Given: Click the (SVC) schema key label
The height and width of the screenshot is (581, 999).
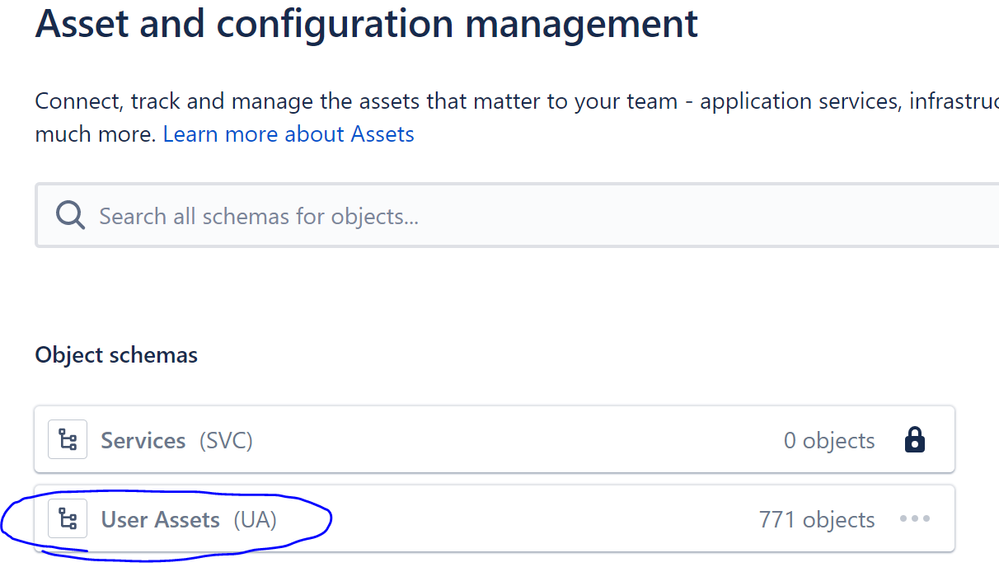Looking at the screenshot, I should 226,441.
